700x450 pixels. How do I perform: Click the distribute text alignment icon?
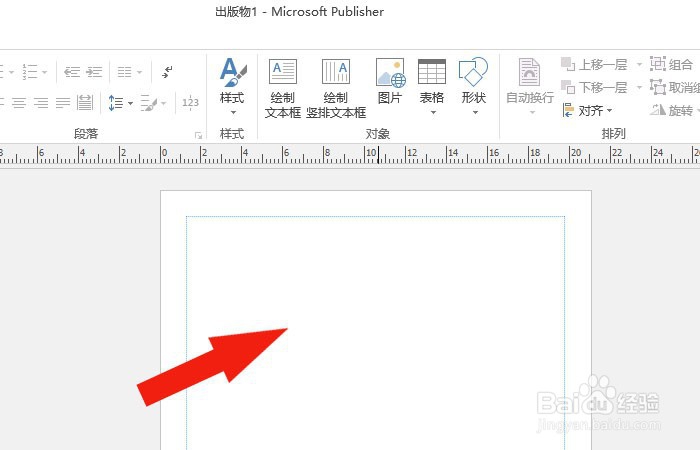click(x=84, y=103)
